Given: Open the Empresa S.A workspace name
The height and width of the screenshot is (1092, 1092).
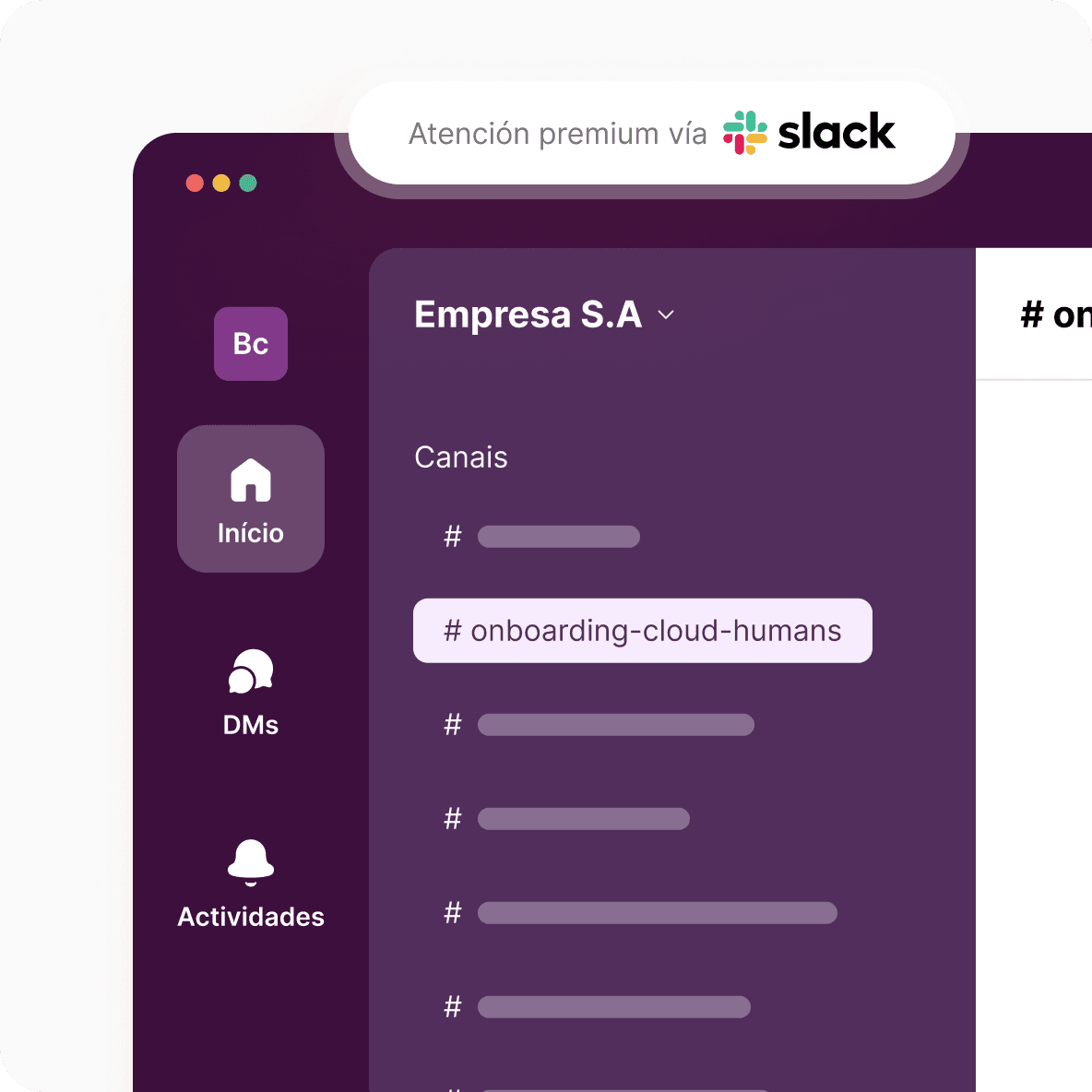Looking at the screenshot, I should point(528,315).
